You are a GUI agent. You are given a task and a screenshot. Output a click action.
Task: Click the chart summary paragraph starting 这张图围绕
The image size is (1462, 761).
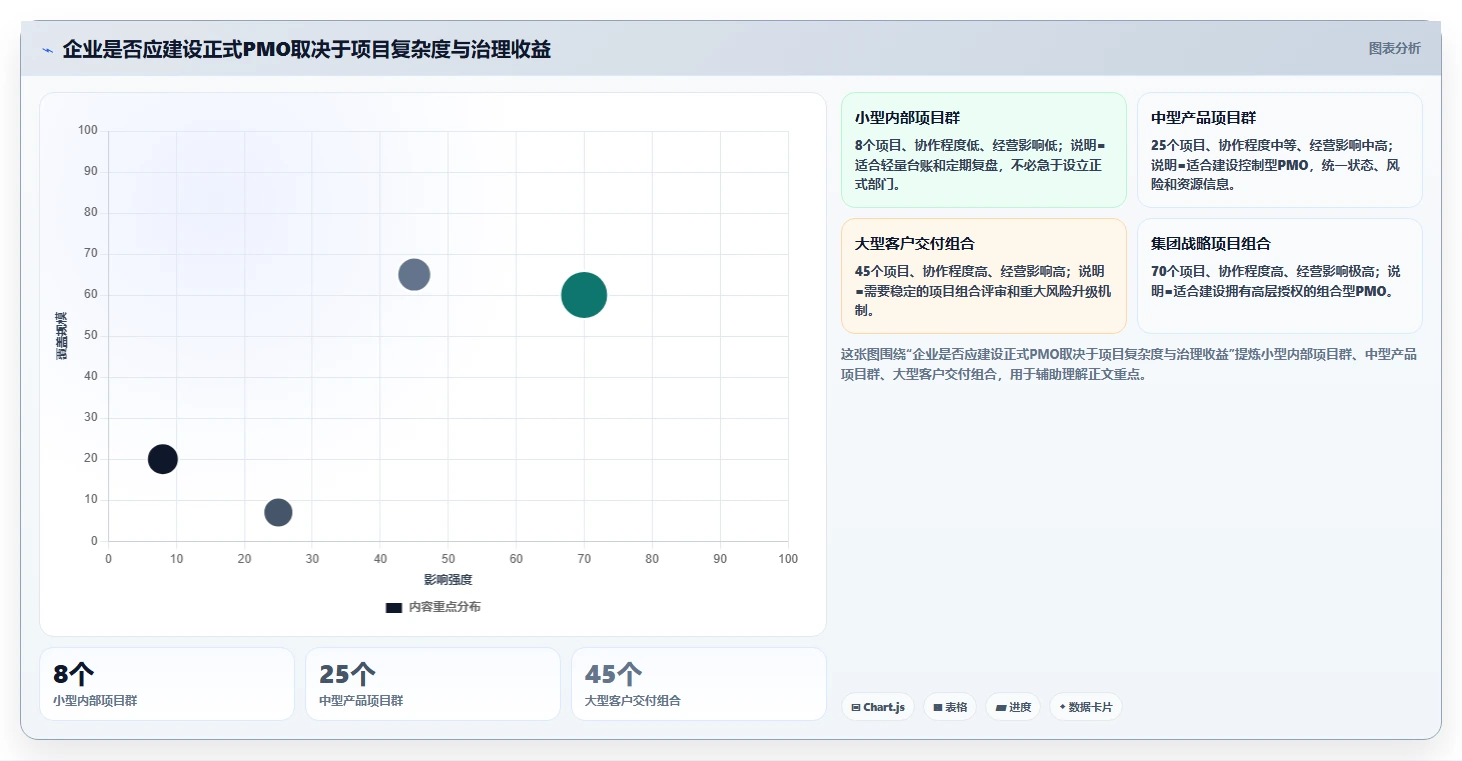tap(1130, 365)
